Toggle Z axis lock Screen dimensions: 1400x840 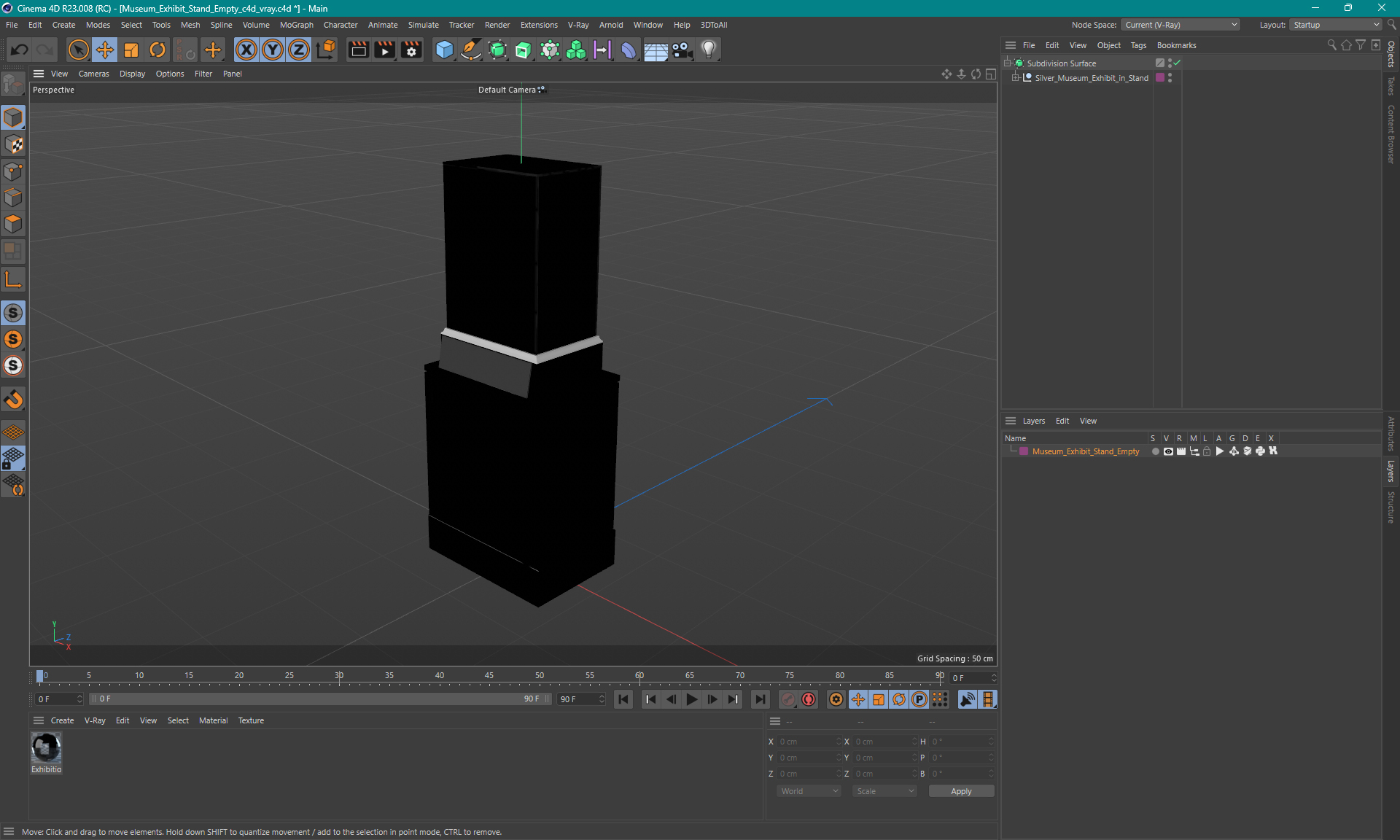pyautogui.click(x=299, y=50)
